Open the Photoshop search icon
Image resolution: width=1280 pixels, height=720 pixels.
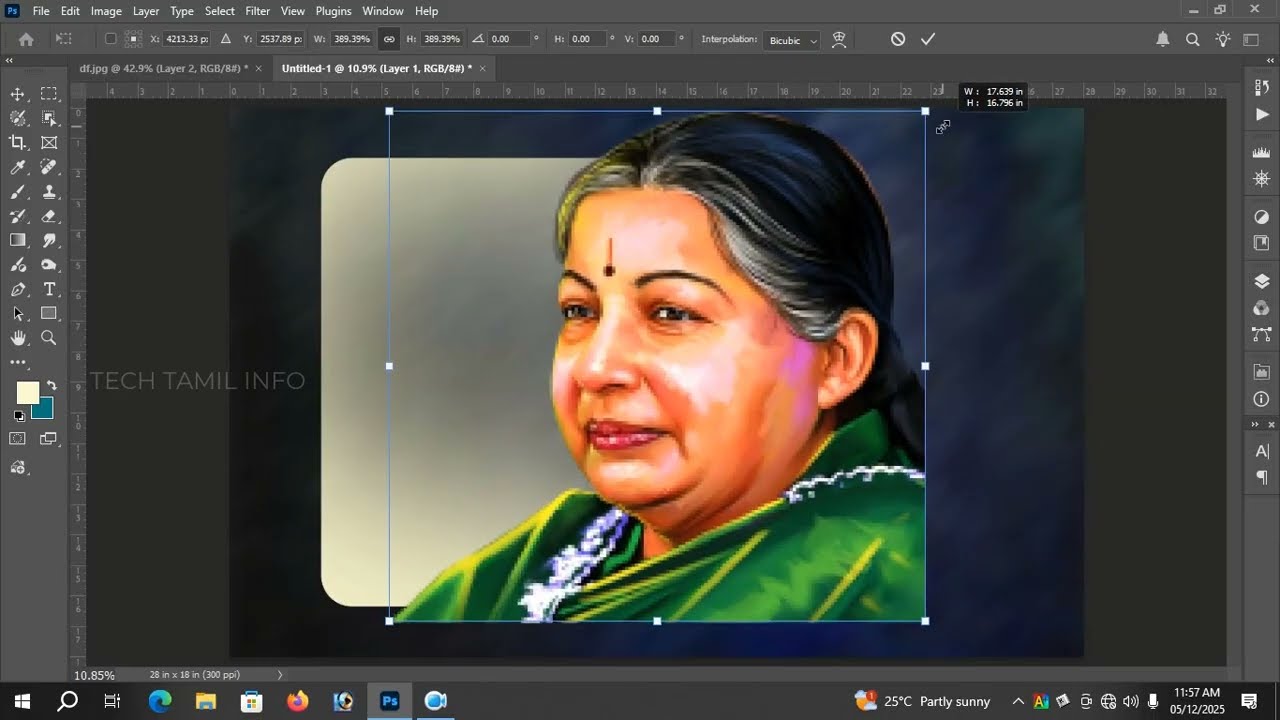[1192, 39]
